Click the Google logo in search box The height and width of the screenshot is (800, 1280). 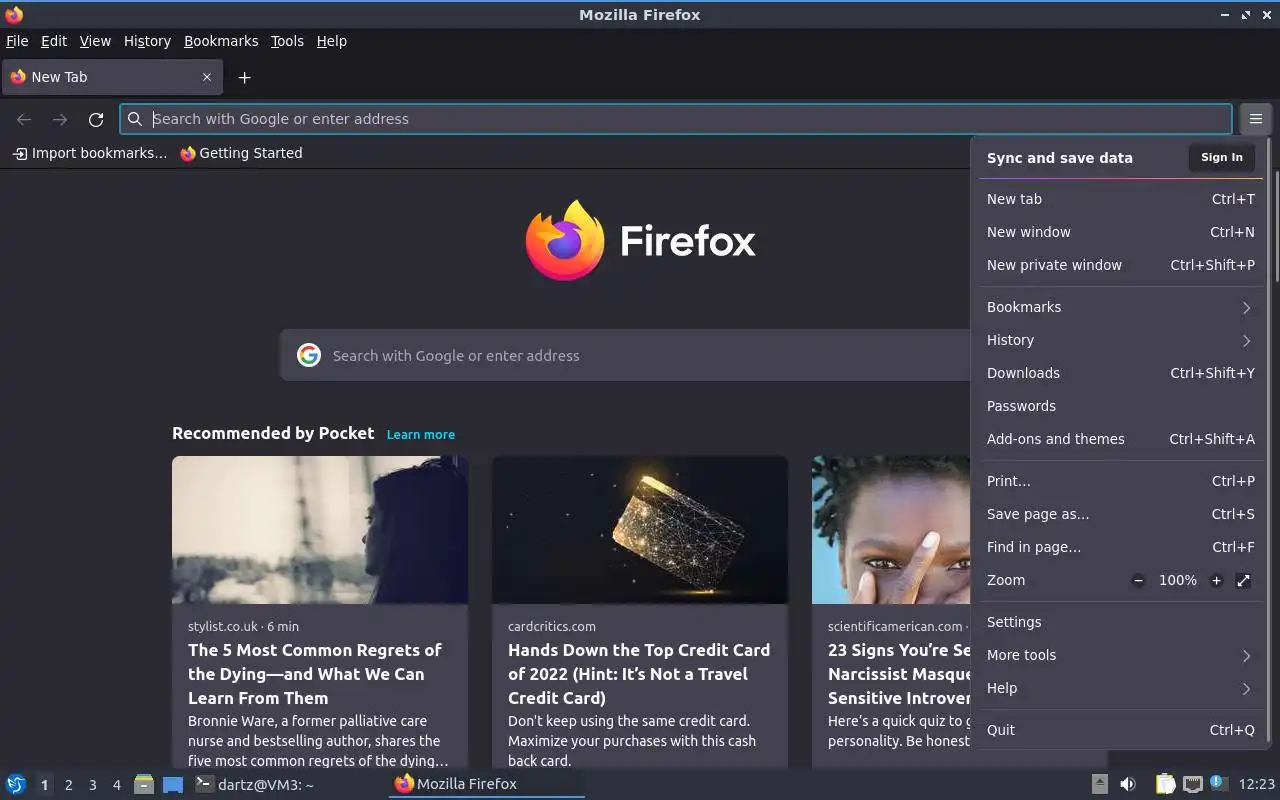point(309,355)
